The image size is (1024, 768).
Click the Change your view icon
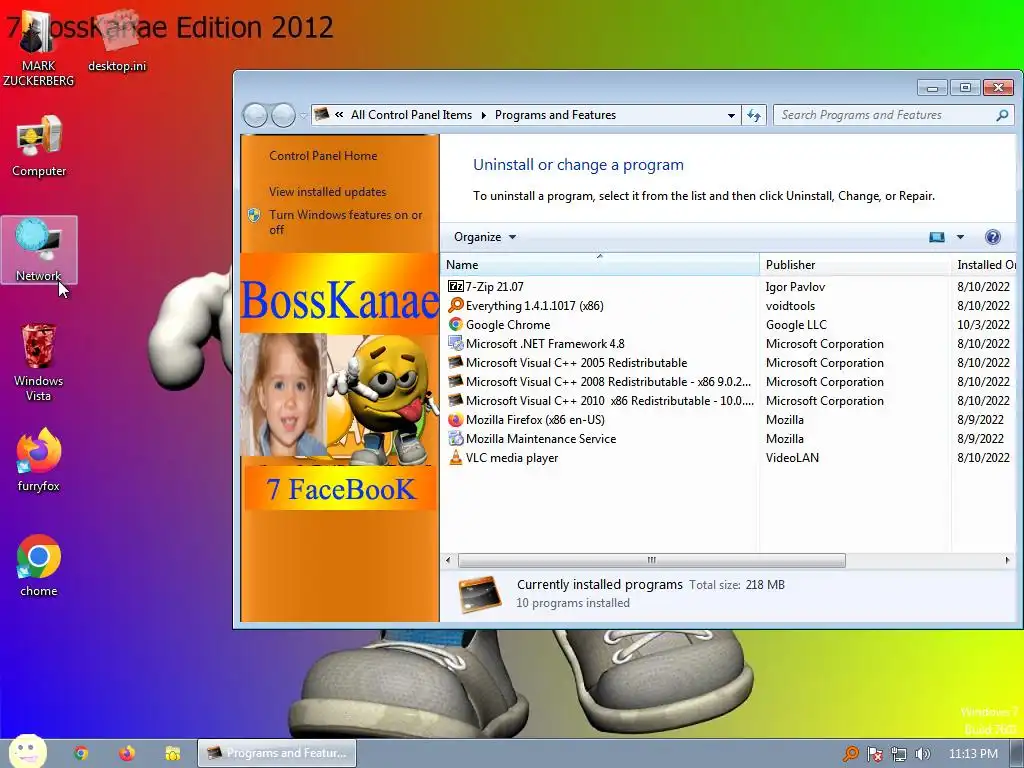(936, 237)
